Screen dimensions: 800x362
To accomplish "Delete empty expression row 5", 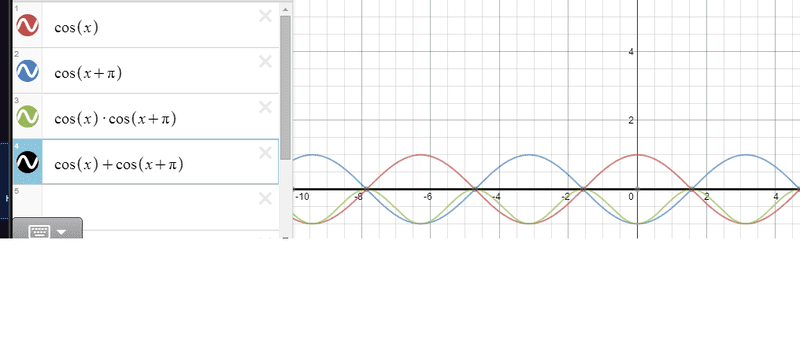I will 265,198.
